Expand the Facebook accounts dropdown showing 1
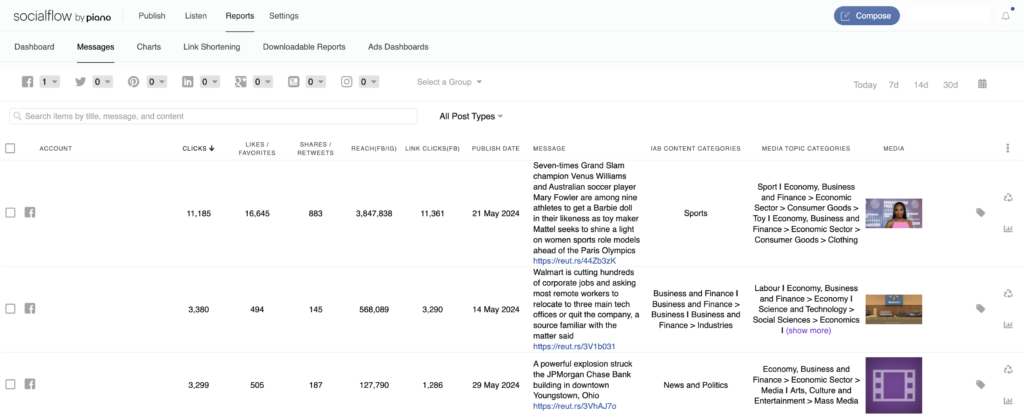The width and height of the screenshot is (1024, 418). click(x=50, y=82)
